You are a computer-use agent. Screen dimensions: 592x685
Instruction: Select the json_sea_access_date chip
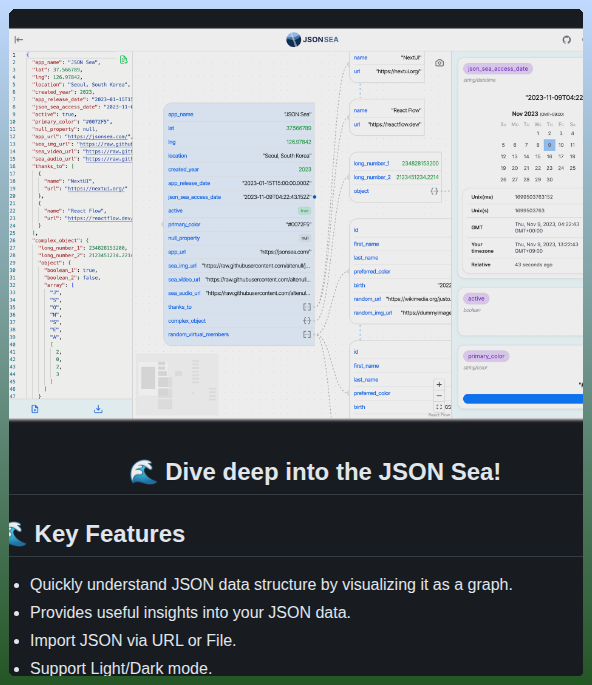click(498, 69)
